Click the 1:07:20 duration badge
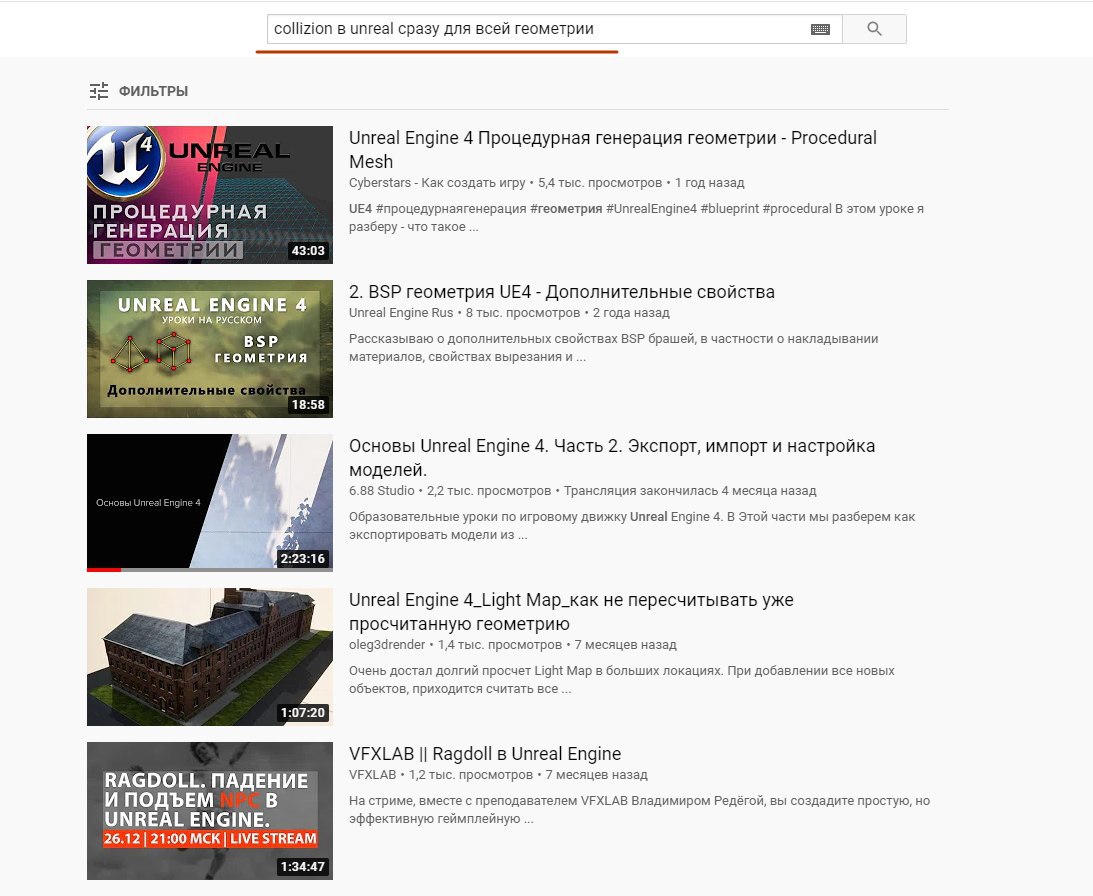This screenshot has height=896, width=1093. (x=303, y=713)
